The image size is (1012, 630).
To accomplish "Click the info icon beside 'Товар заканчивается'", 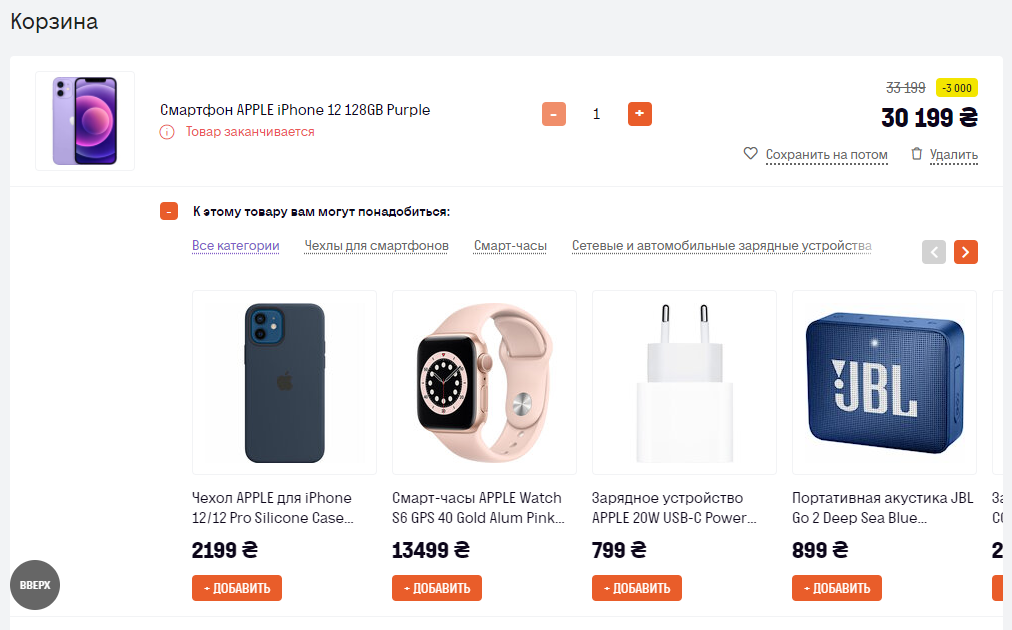I will point(167,132).
